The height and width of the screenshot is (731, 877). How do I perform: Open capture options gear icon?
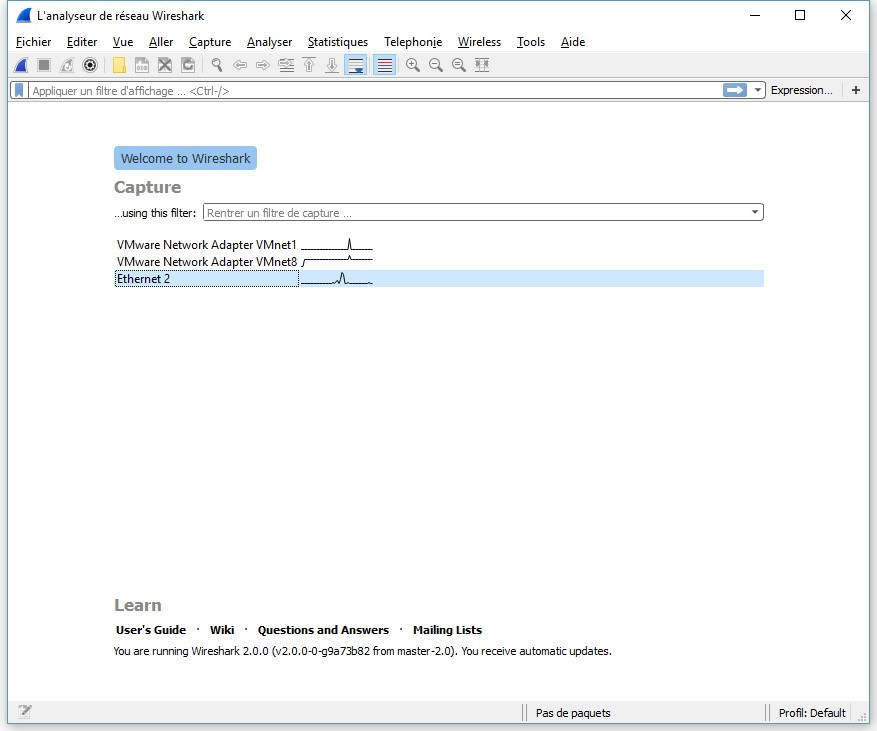[x=89, y=65]
